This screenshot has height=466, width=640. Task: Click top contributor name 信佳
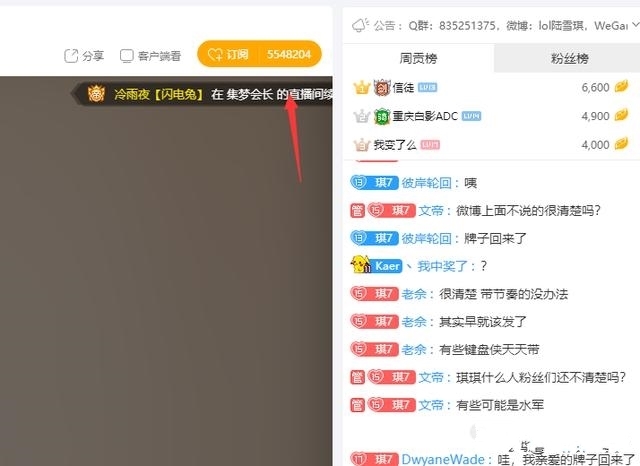coord(403,88)
